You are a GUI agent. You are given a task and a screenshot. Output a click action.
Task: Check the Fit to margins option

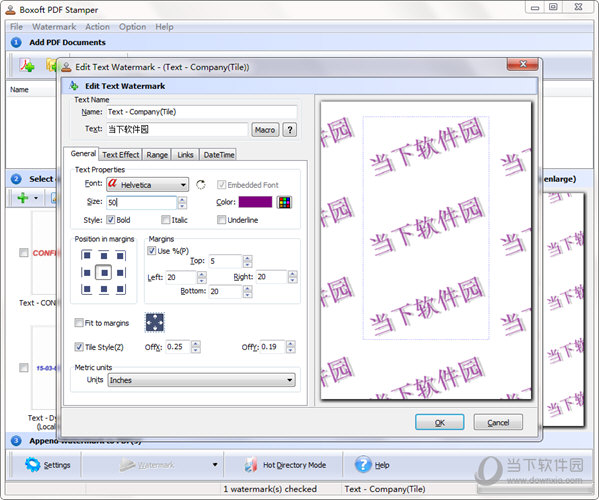(79, 323)
